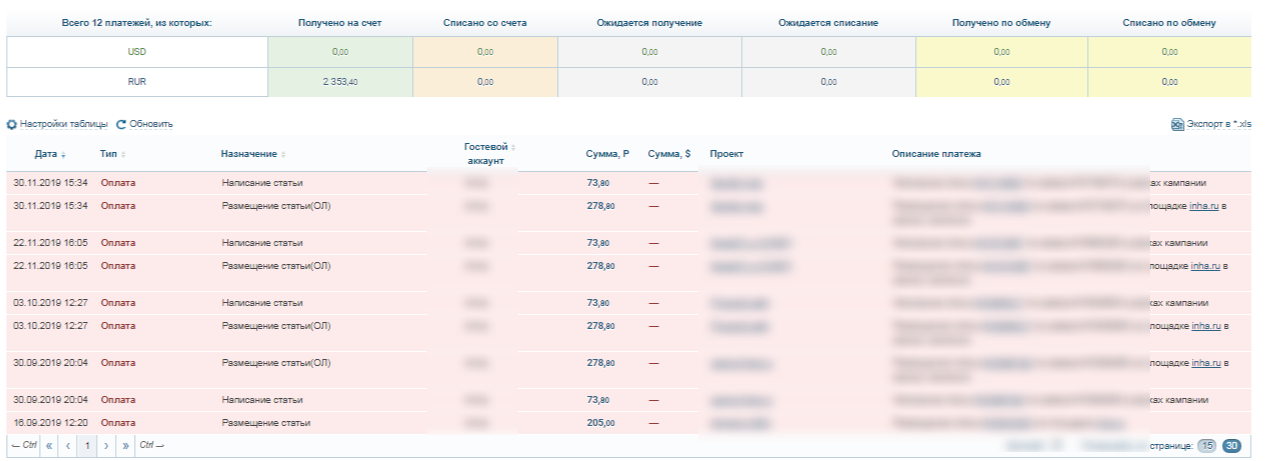This screenshot has height=461, width=1268.
Task: Click the Excel export icon
Action: 1177,125
